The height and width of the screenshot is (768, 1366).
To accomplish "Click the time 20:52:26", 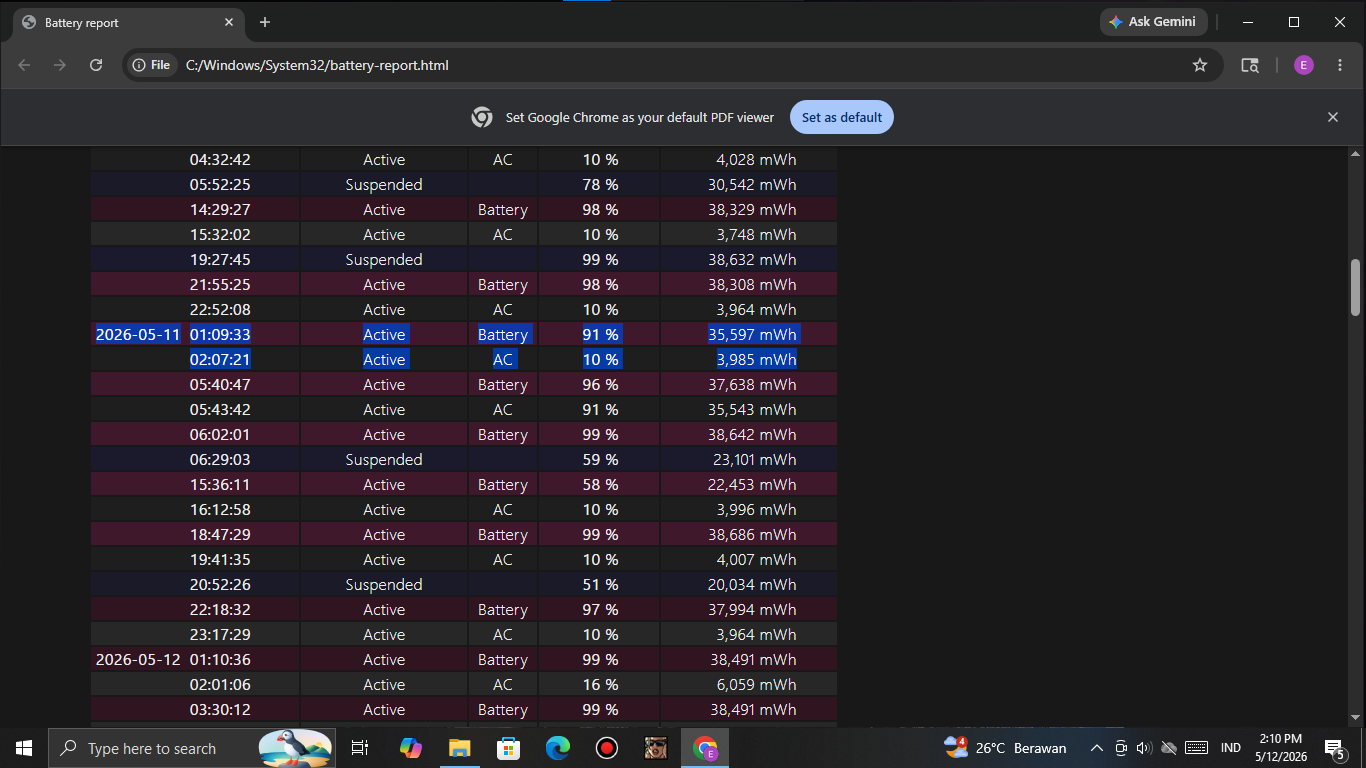I will click(x=220, y=584).
